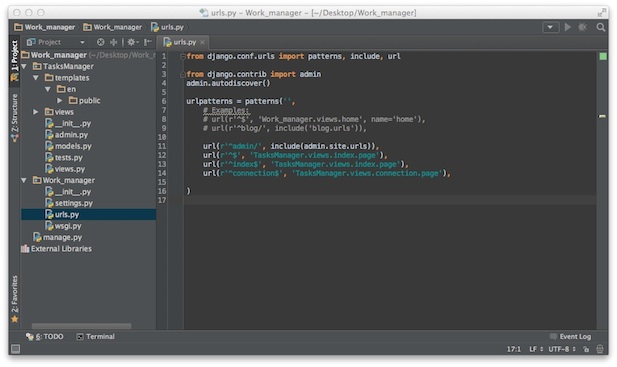Collapse the templates folder

[36, 78]
